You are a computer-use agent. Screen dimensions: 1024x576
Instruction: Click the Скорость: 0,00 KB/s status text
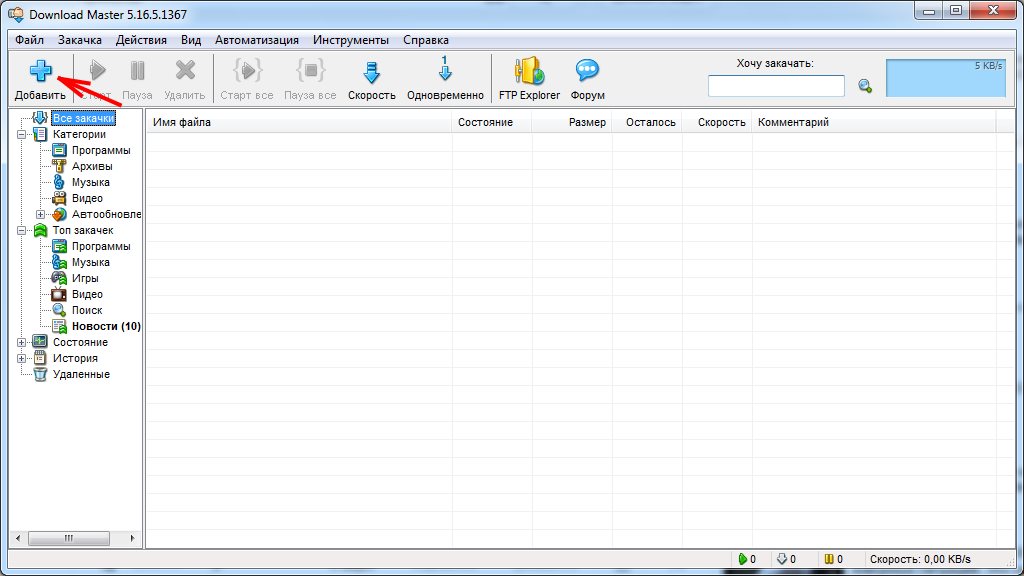tap(920, 559)
